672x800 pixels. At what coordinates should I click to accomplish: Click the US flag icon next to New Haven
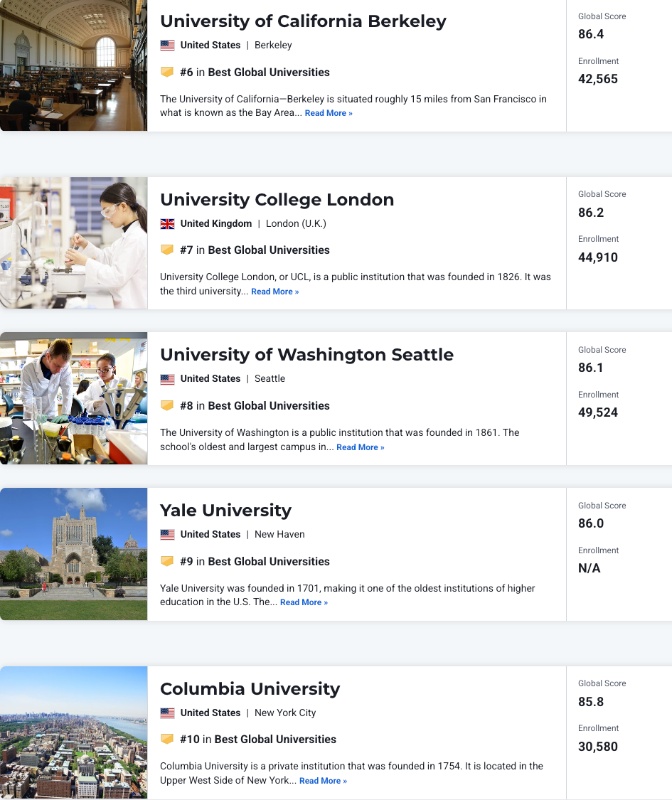167,535
